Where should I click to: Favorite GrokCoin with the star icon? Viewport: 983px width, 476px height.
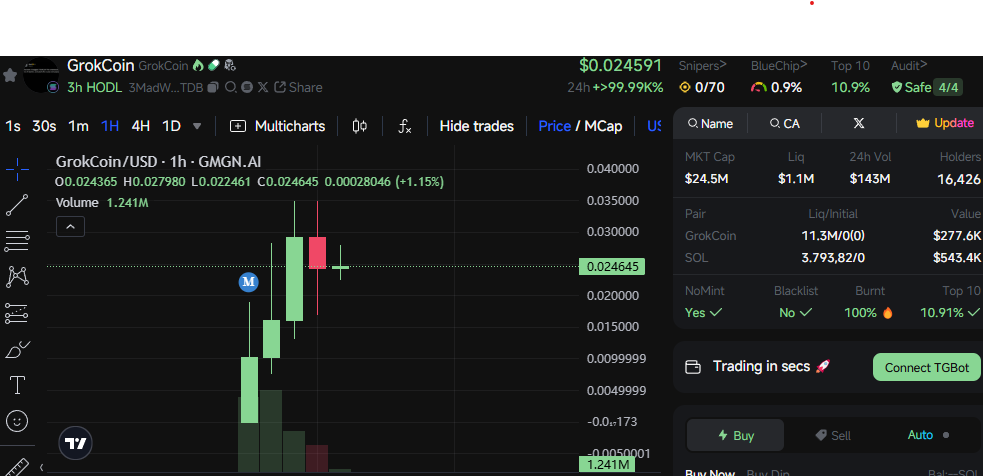pos(10,75)
